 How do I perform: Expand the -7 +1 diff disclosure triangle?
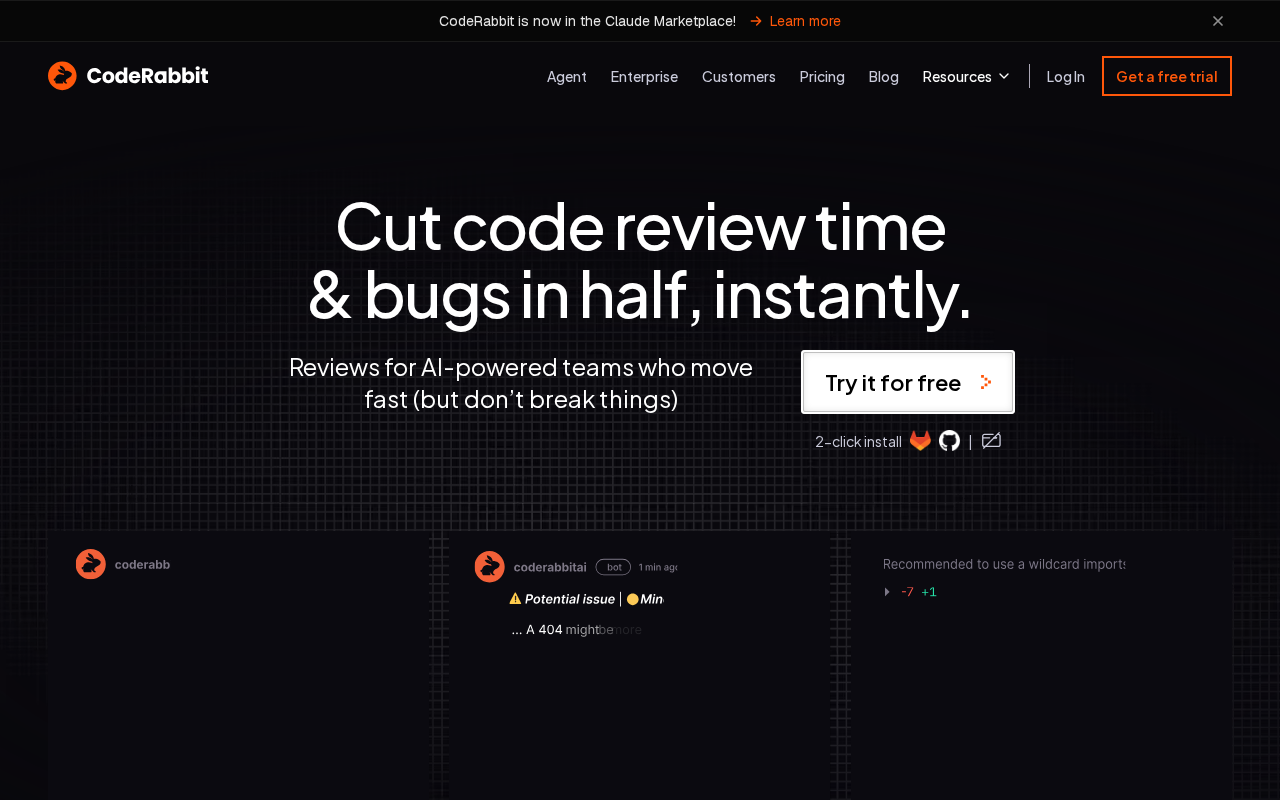click(x=887, y=592)
